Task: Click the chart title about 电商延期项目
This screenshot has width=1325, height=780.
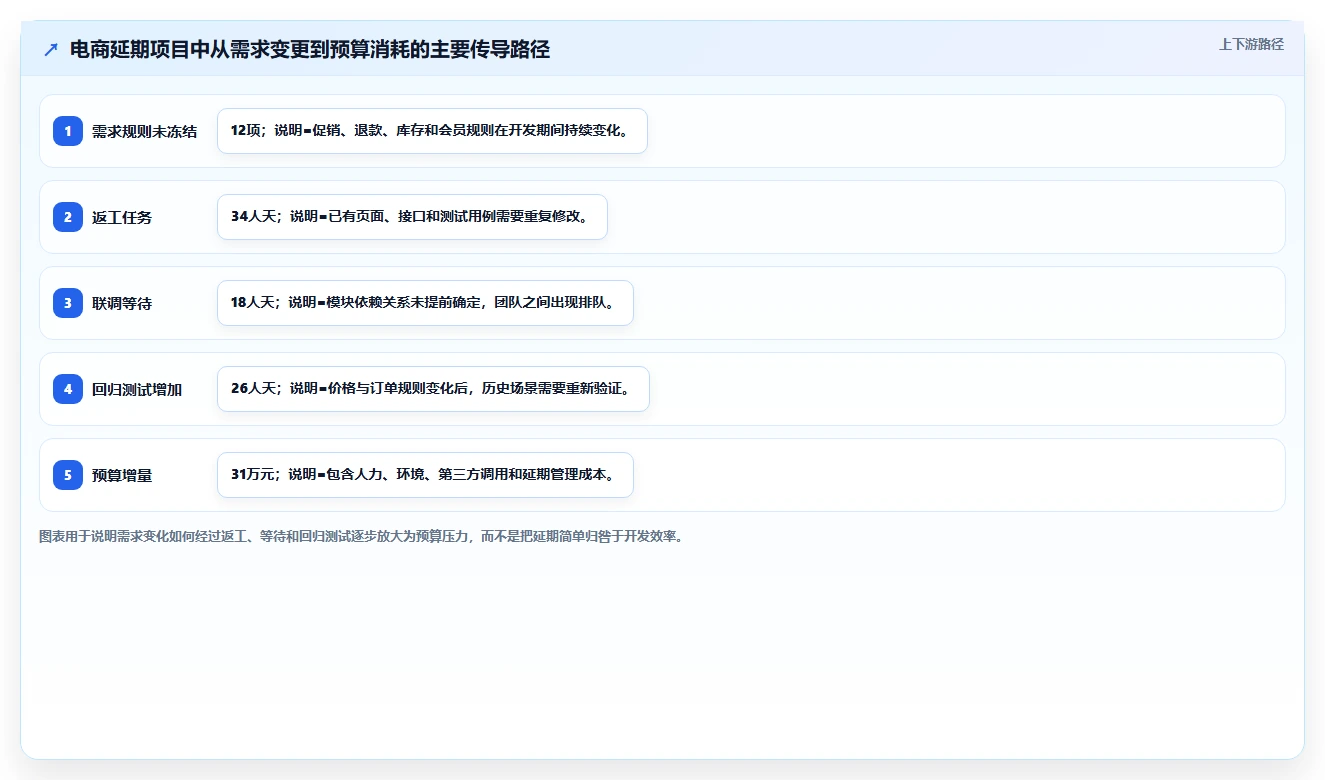Action: pyautogui.click(x=310, y=49)
